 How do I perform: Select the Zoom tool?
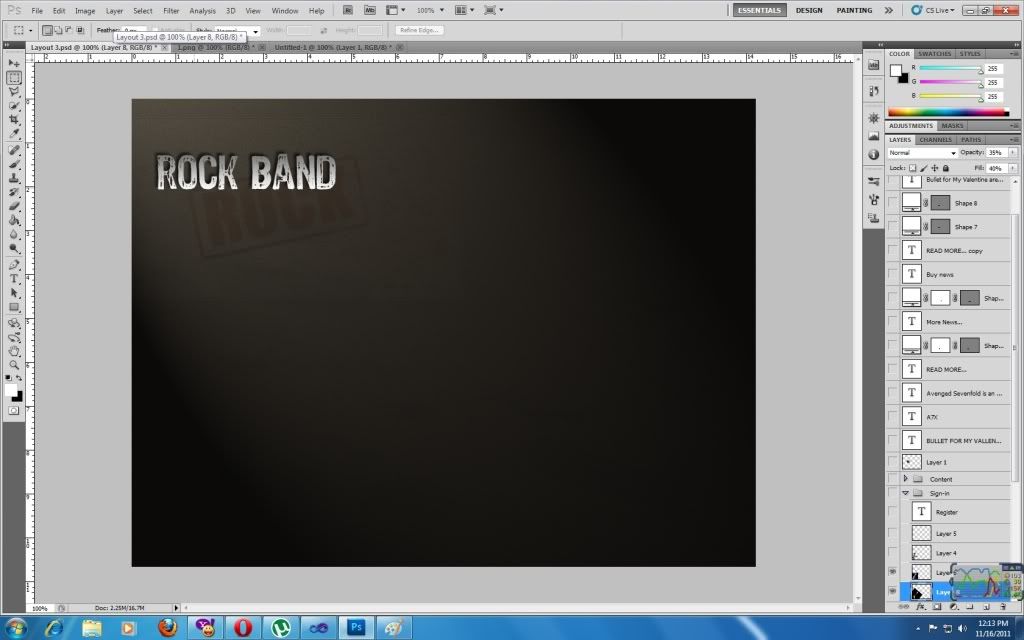pos(14,365)
